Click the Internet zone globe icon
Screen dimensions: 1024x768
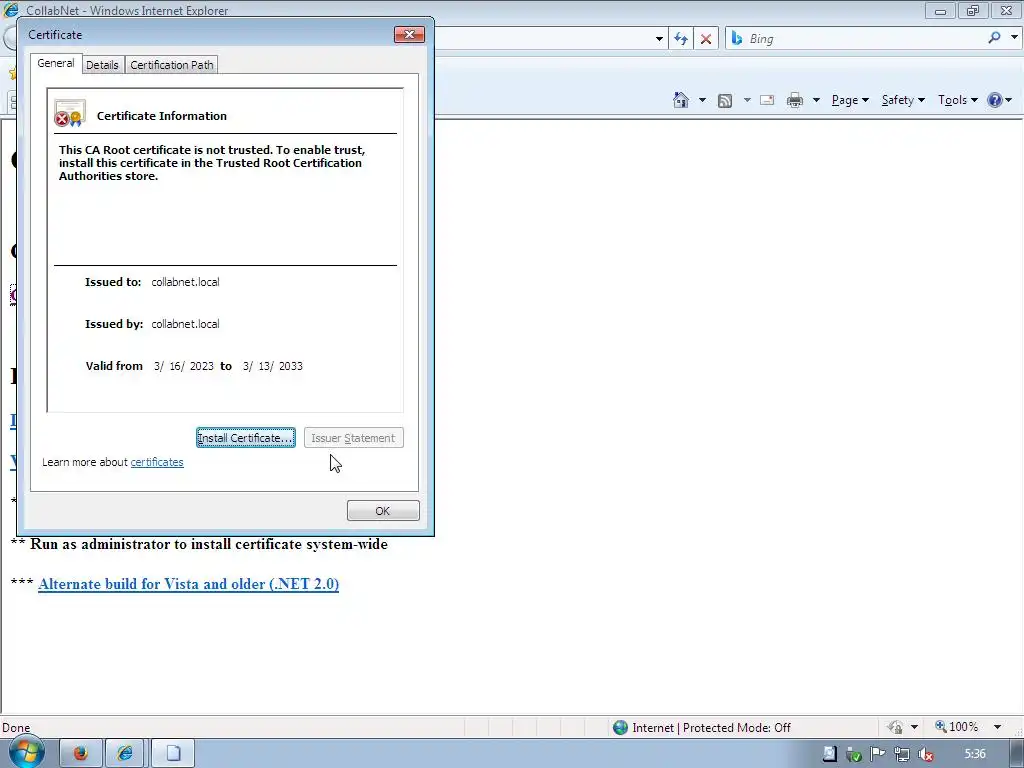click(x=620, y=728)
